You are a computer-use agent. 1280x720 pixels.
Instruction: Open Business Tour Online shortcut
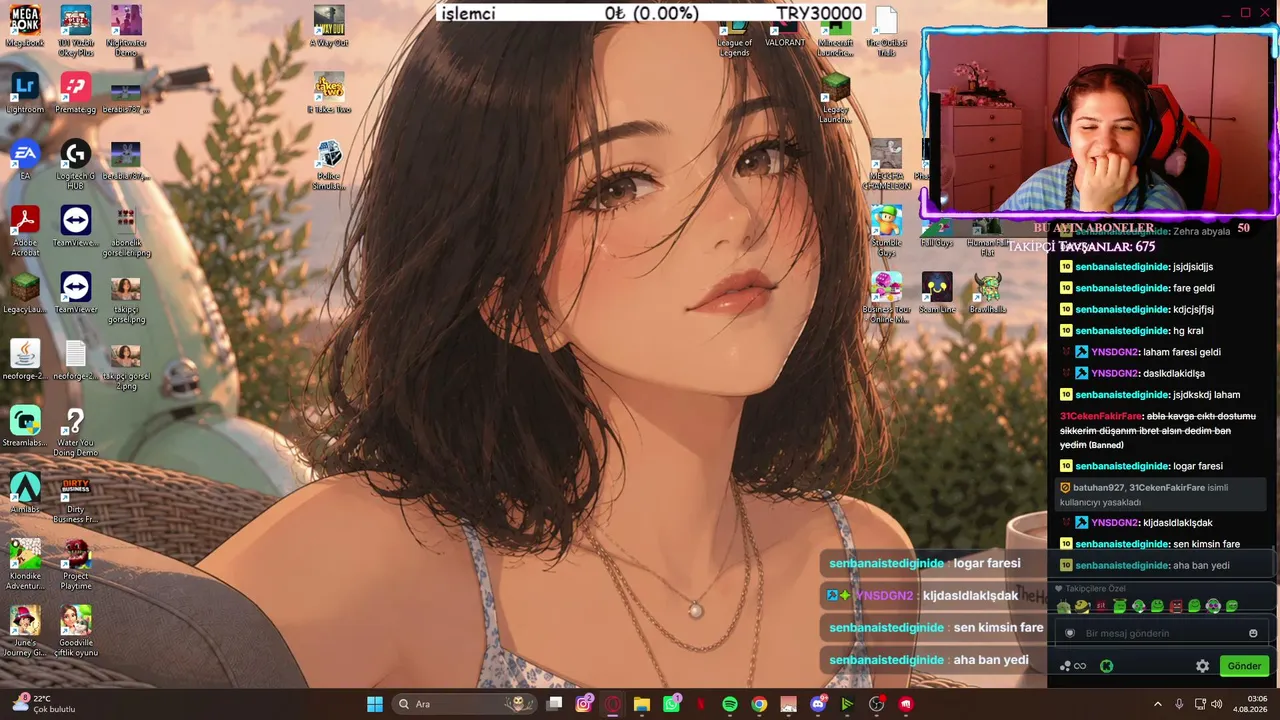pos(886,298)
